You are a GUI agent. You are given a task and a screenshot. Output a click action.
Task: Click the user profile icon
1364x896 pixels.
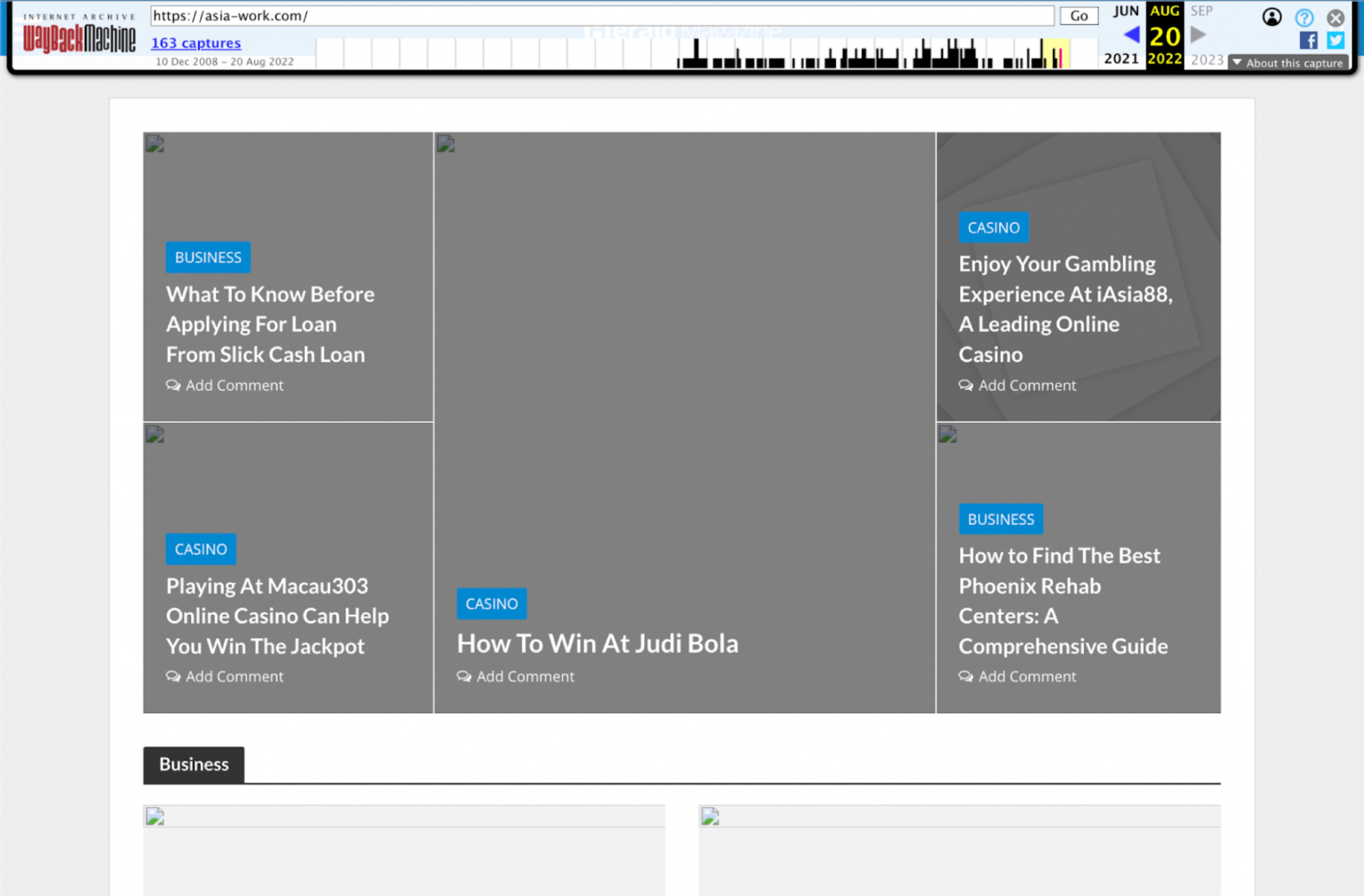point(1272,18)
